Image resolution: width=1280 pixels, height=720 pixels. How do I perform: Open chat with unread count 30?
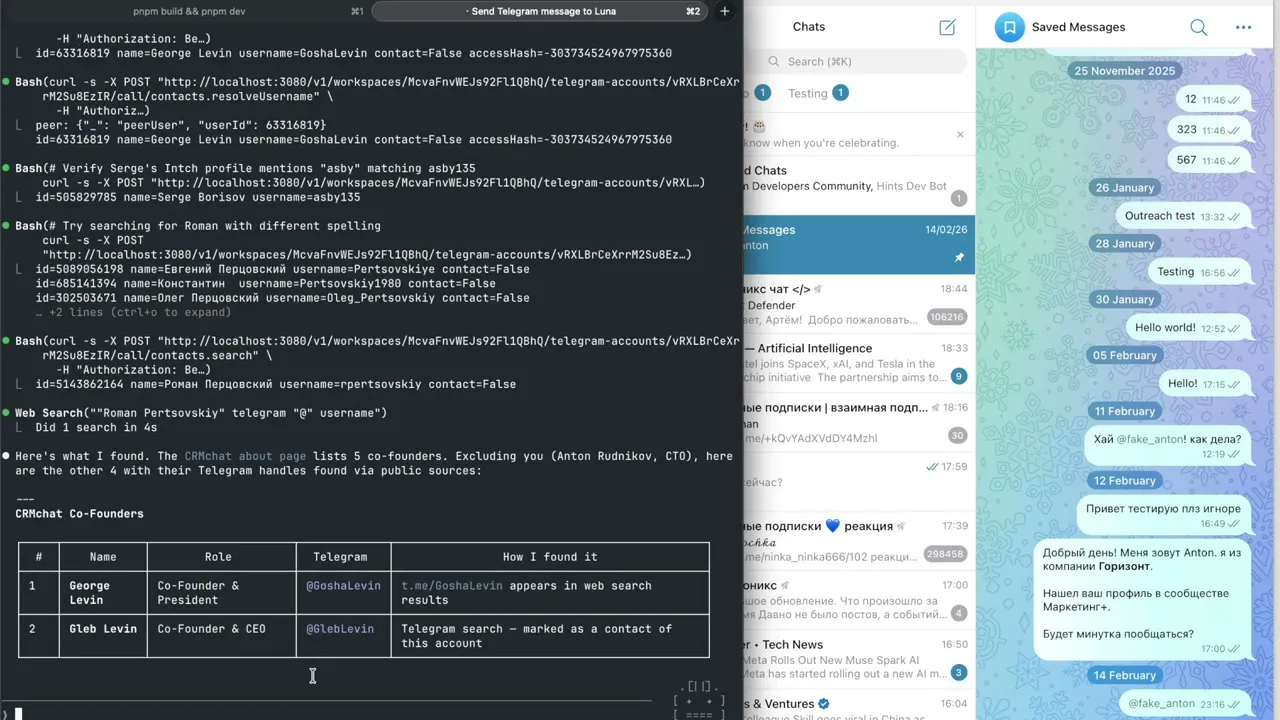pyautogui.click(x=859, y=421)
